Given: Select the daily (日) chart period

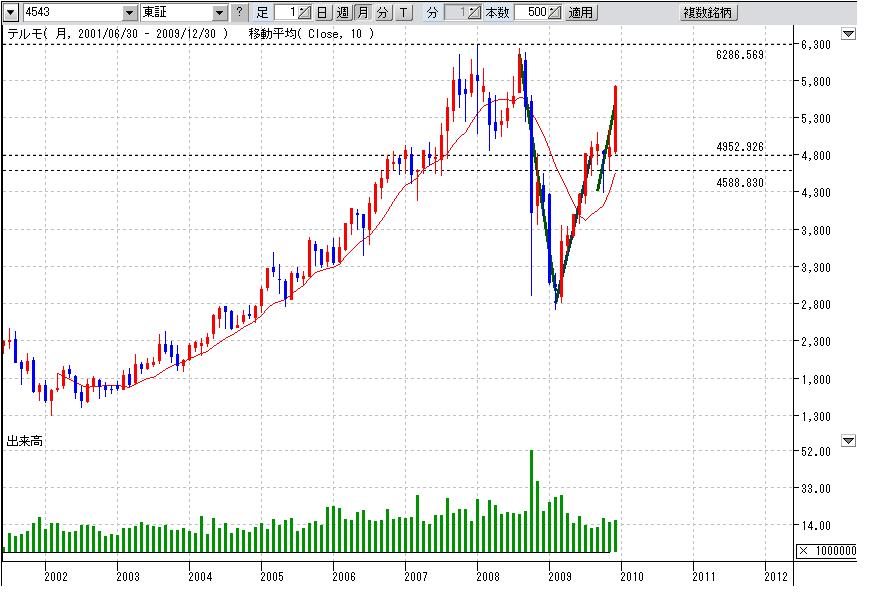Looking at the screenshot, I should coord(323,13).
